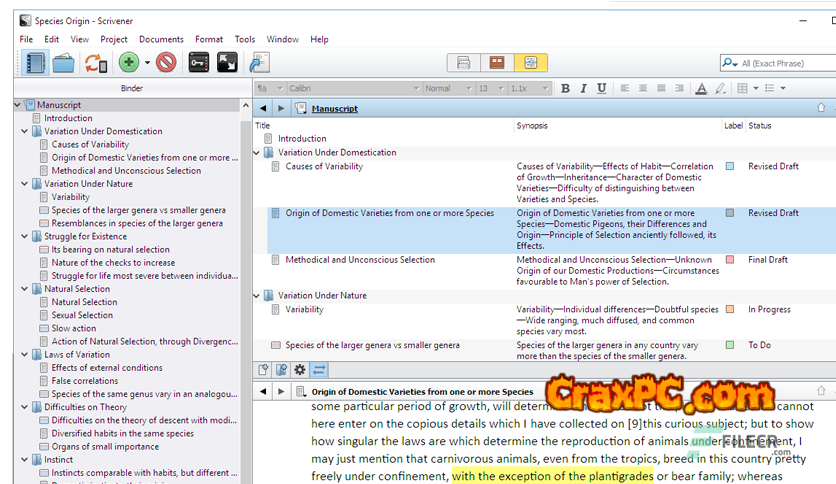This screenshot has height=484, width=836.
Task: Toggle the Binder panel icon
Action: click(35, 63)
